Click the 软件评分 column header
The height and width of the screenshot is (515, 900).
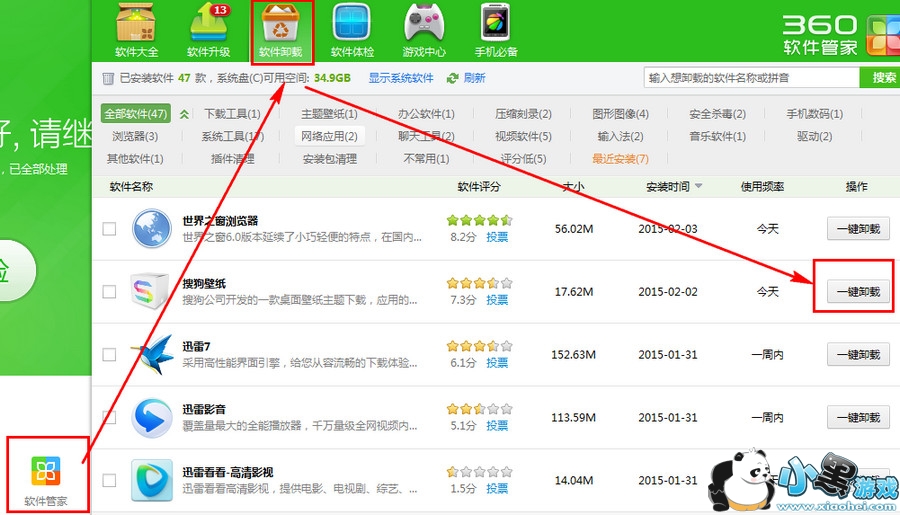click(479, 187)
